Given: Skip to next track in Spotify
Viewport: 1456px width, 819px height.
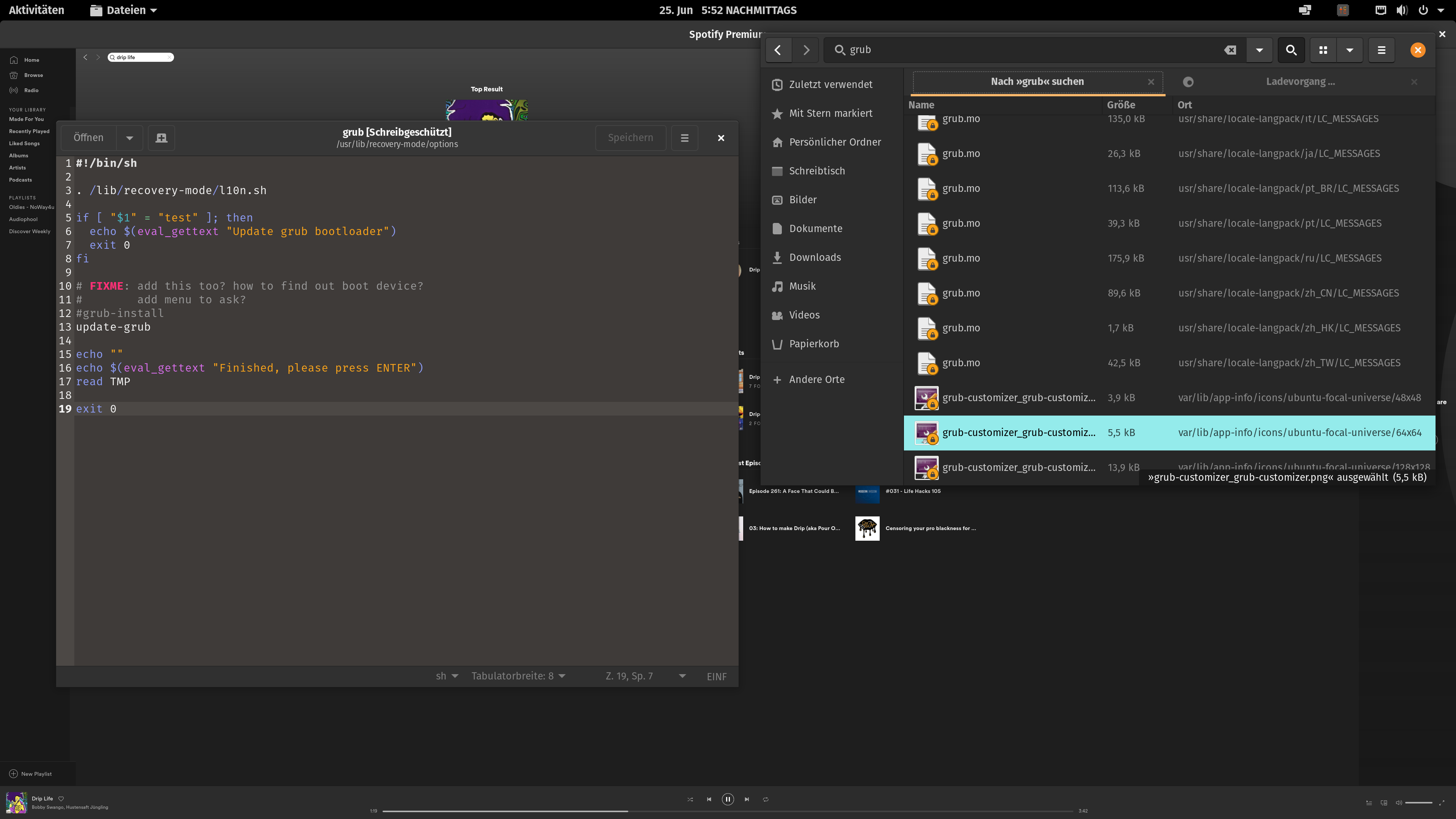Looking at the screenshot, I should click(747, 799).
